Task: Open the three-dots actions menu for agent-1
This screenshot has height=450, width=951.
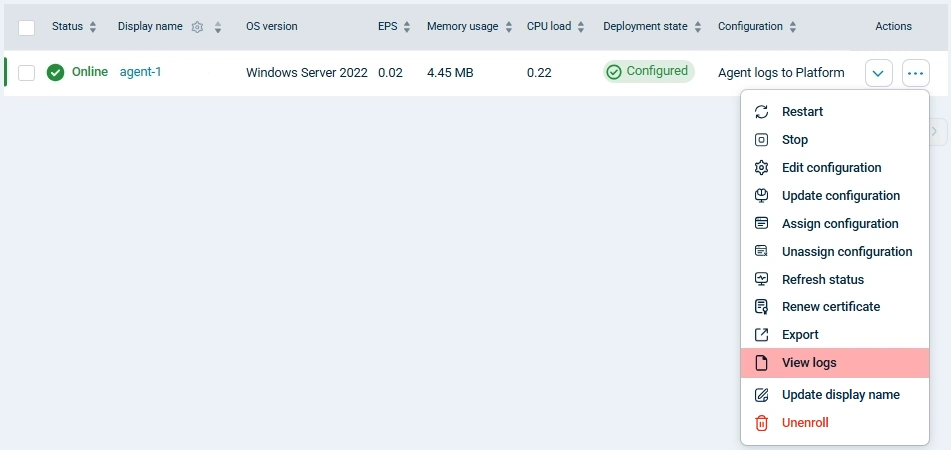Action: (916, 73)
